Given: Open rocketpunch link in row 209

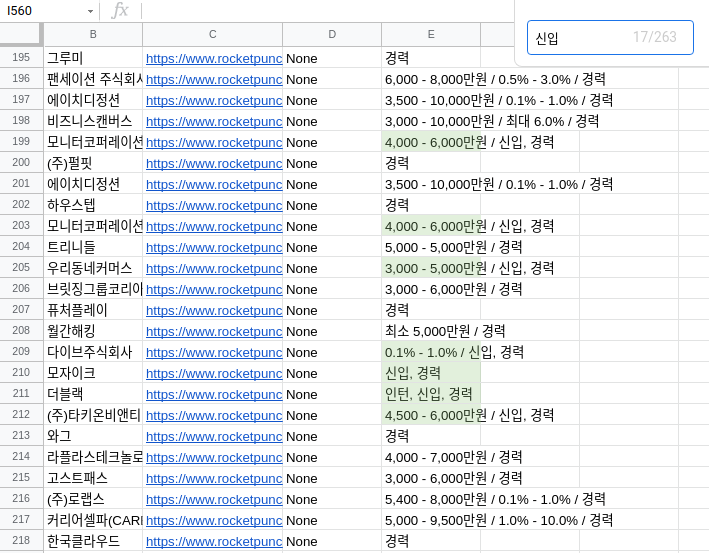Looking at the screenshot, I should pos(214,353).
